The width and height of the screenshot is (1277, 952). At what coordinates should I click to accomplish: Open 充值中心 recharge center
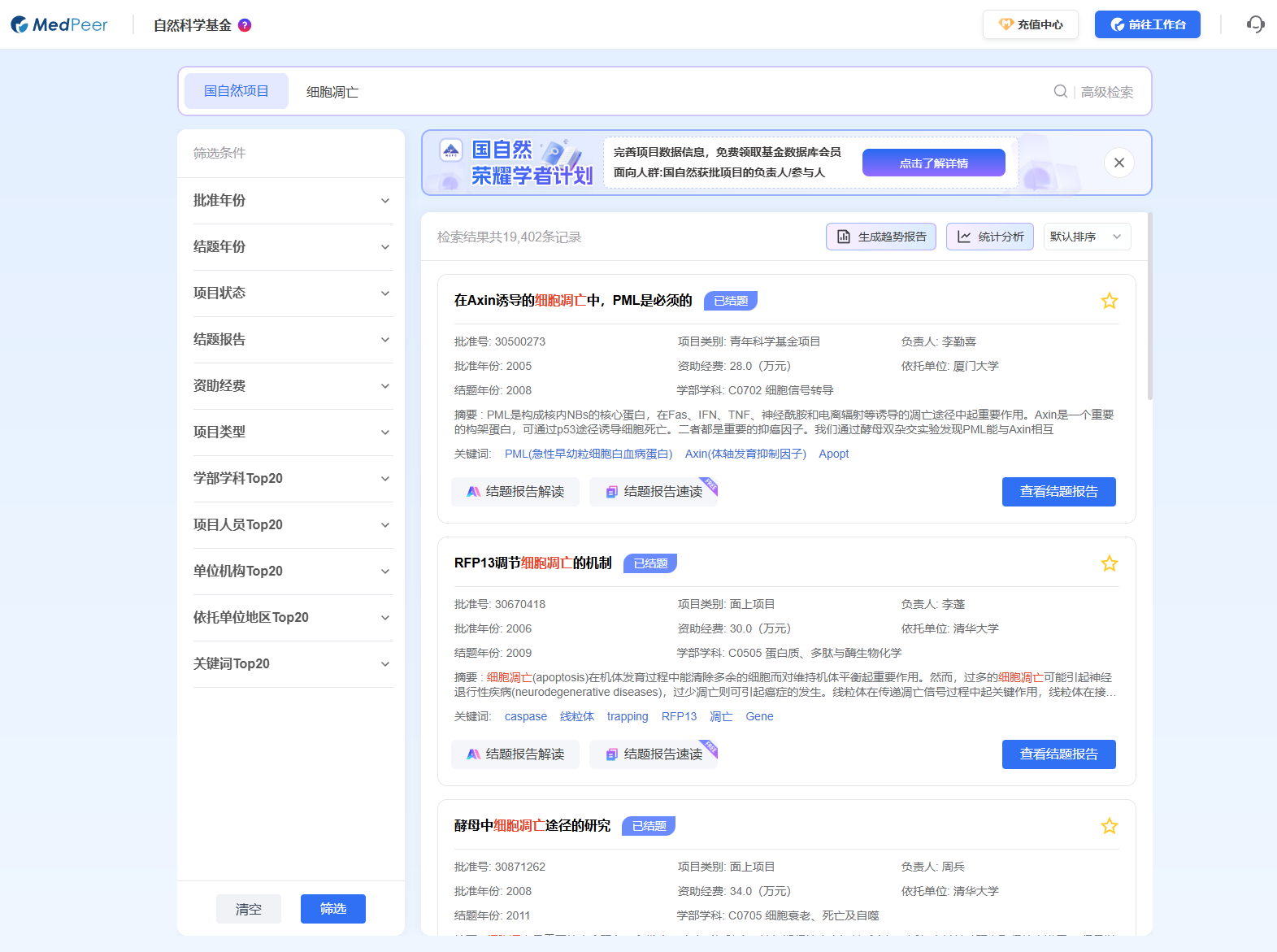pyautogui.click(x=1031, y=24)
